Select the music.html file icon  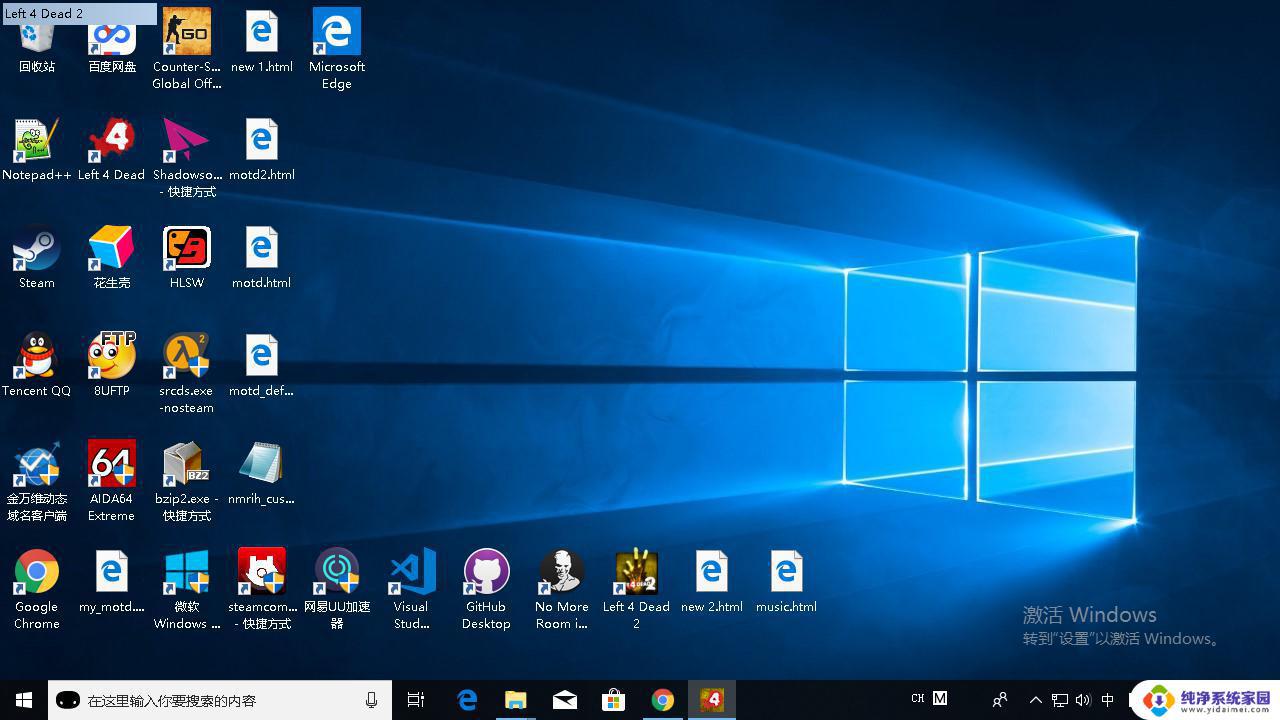coord(787,581)
